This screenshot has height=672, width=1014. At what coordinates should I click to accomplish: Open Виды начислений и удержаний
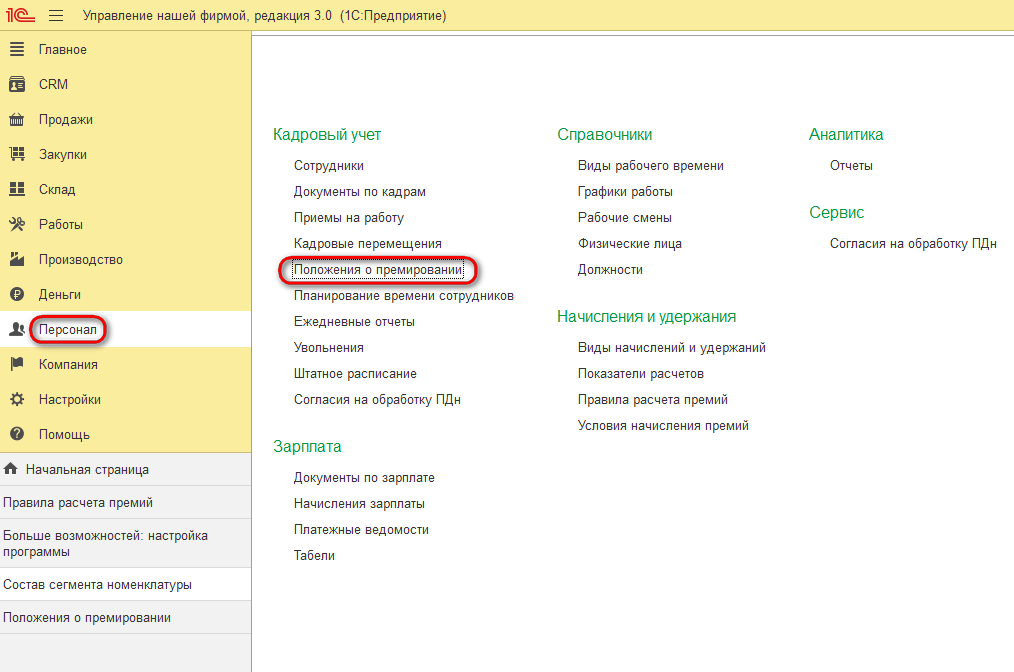pyautogui.click(x=671, y=348)
